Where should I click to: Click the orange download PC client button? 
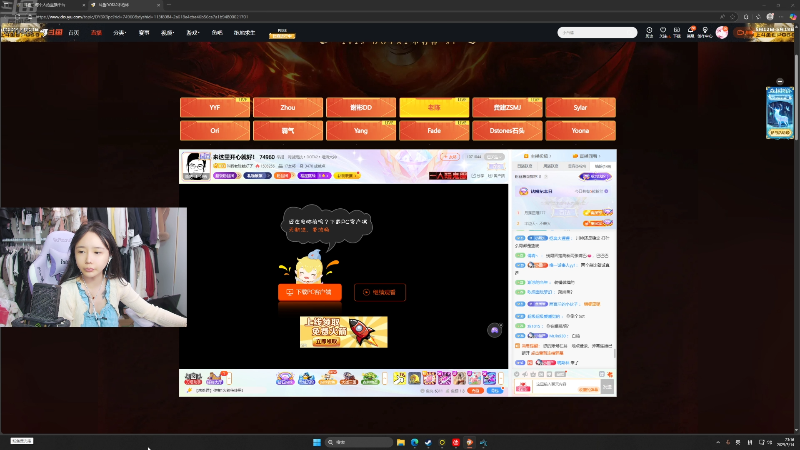(x=310, y=292)
